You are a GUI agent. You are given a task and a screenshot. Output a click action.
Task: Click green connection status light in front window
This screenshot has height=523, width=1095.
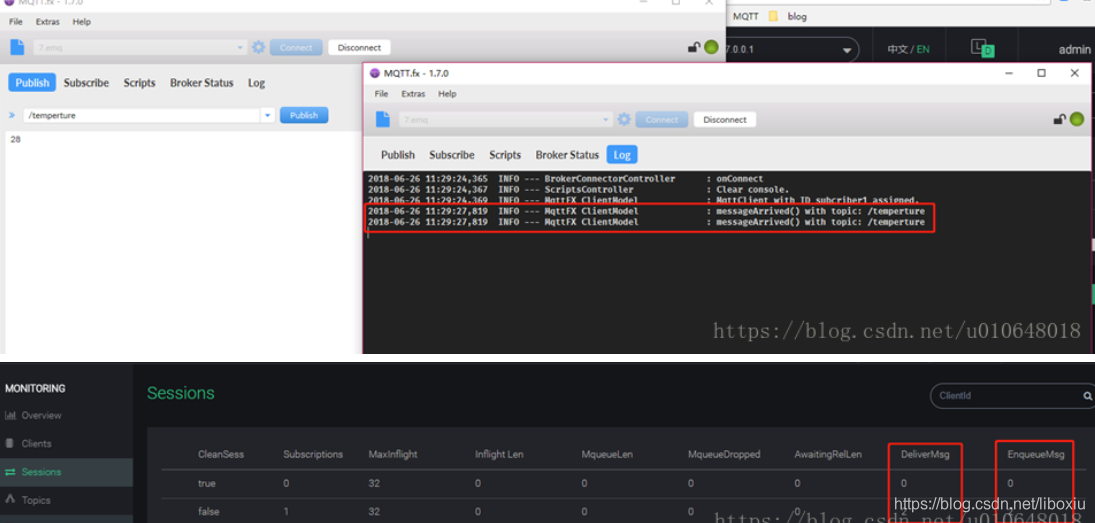pos(1077,119)
